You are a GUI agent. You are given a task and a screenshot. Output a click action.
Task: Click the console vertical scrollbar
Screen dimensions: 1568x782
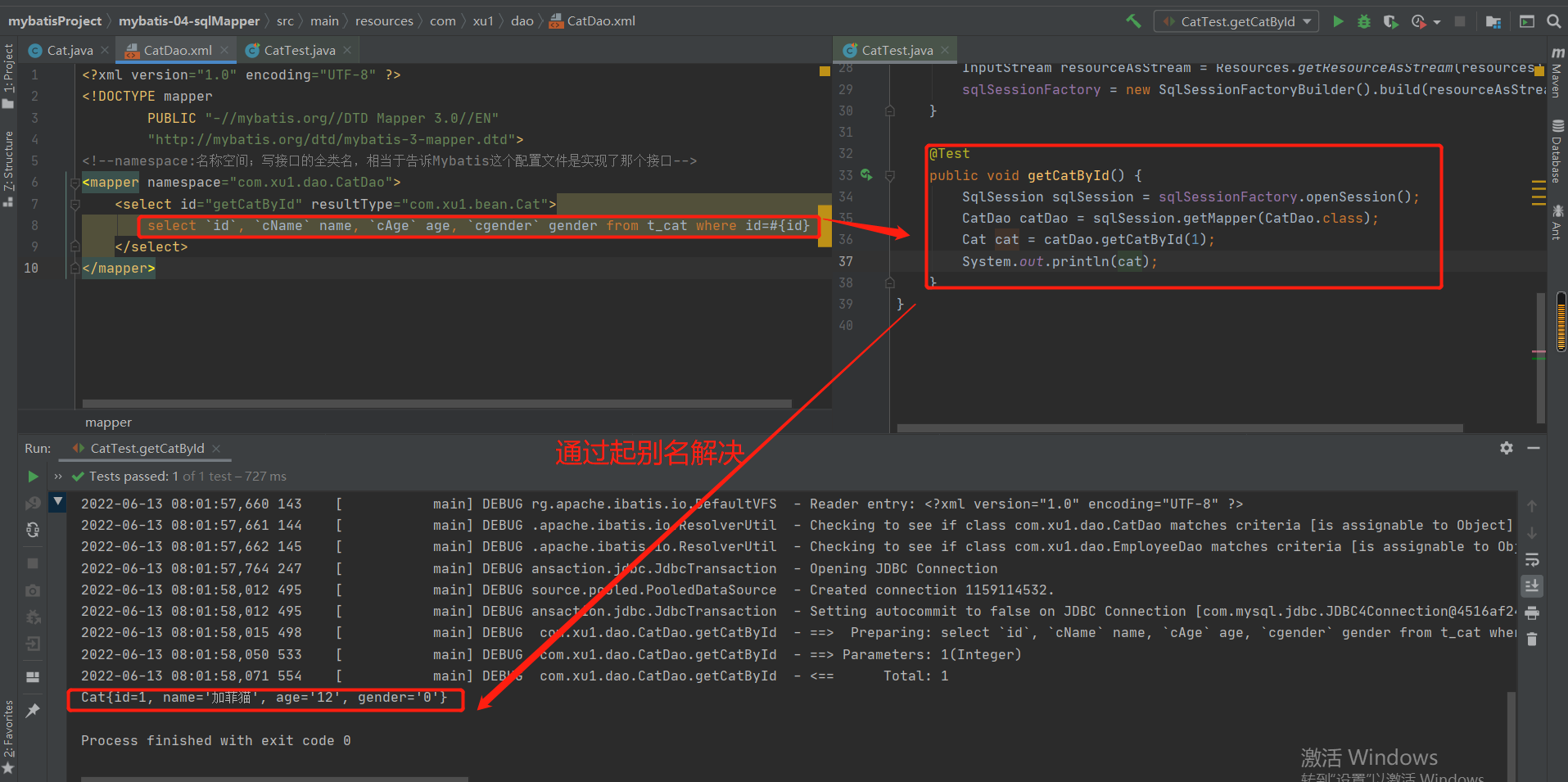point(1512,735)
